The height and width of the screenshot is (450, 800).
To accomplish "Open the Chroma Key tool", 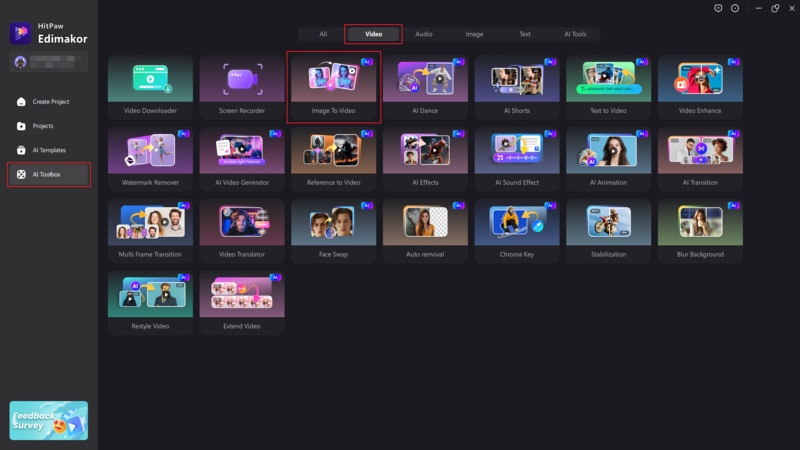I will tap(517, 231).
